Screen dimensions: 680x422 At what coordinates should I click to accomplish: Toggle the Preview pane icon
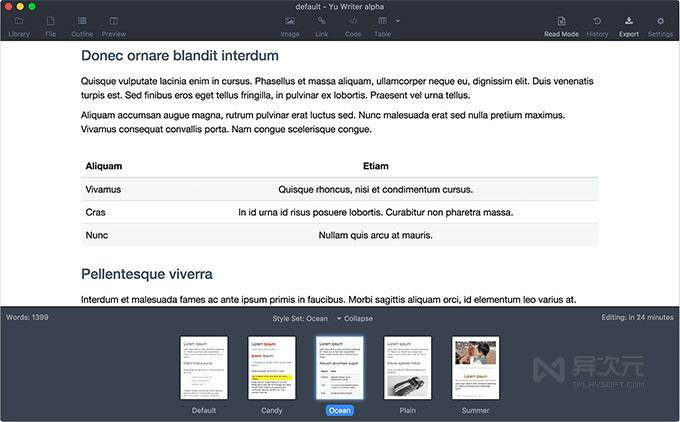coord(114,21)
